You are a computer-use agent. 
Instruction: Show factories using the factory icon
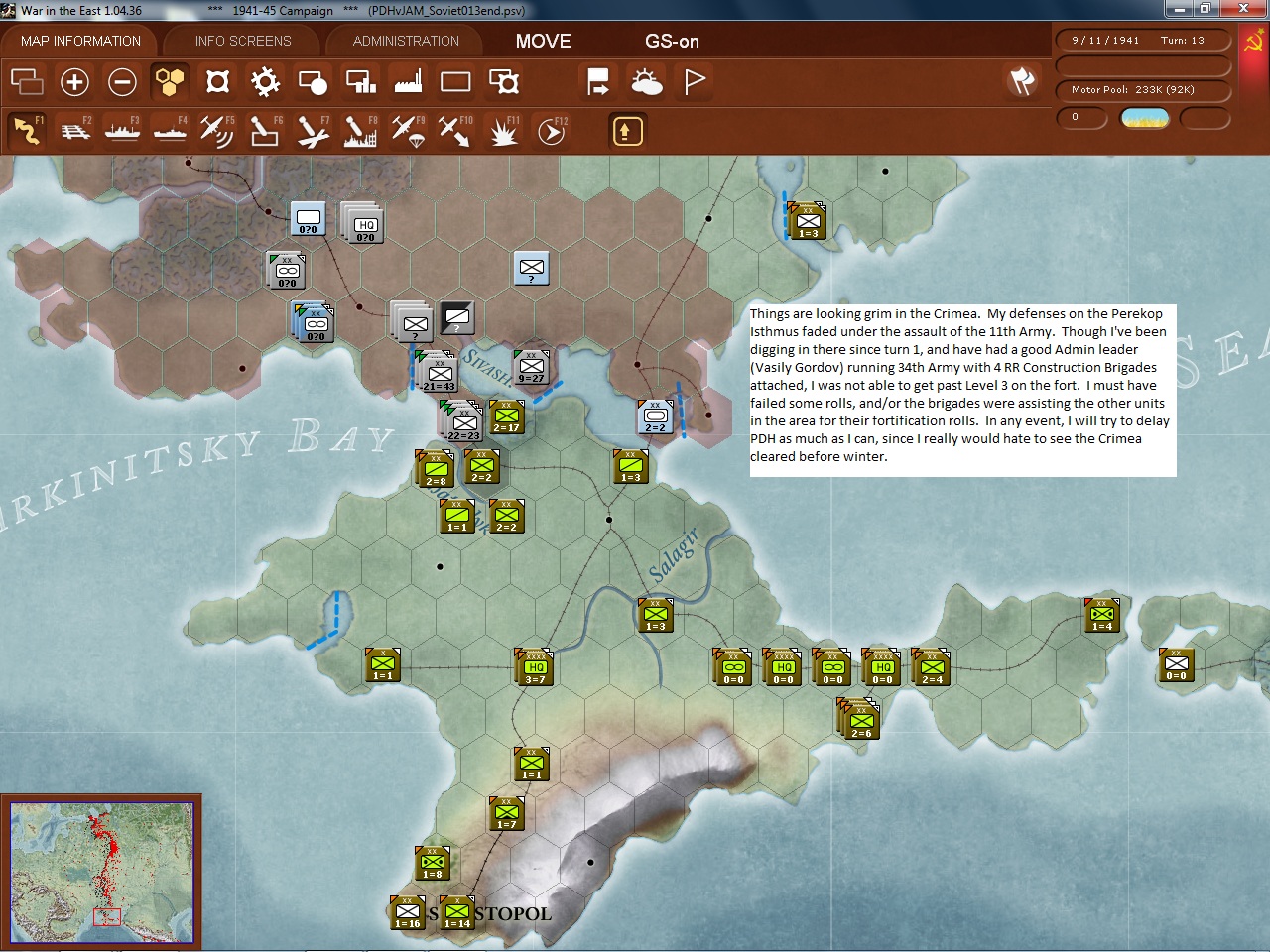(x=408, y=81)
